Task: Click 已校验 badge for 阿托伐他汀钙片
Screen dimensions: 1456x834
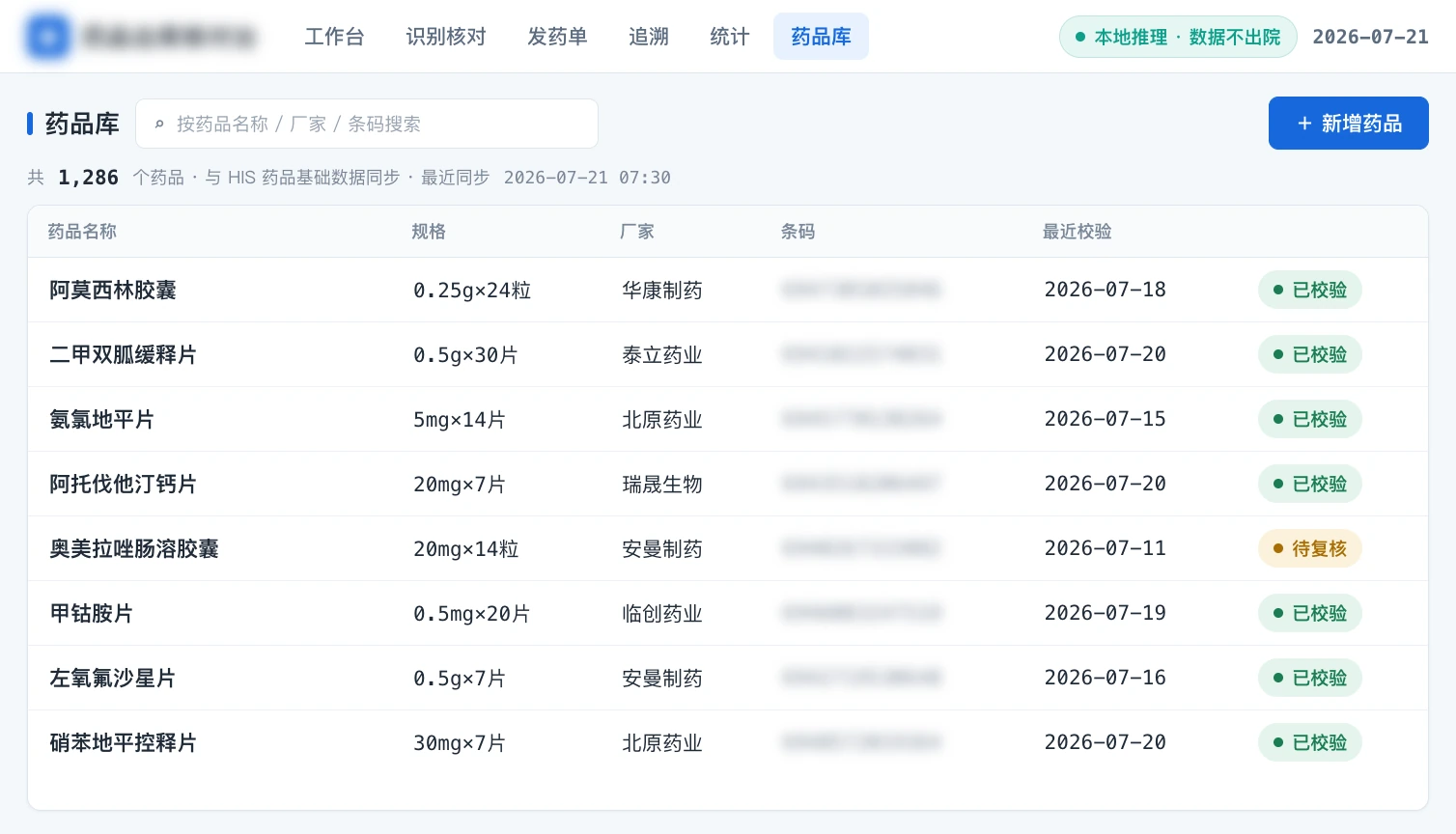Action: click(1309, 484)
